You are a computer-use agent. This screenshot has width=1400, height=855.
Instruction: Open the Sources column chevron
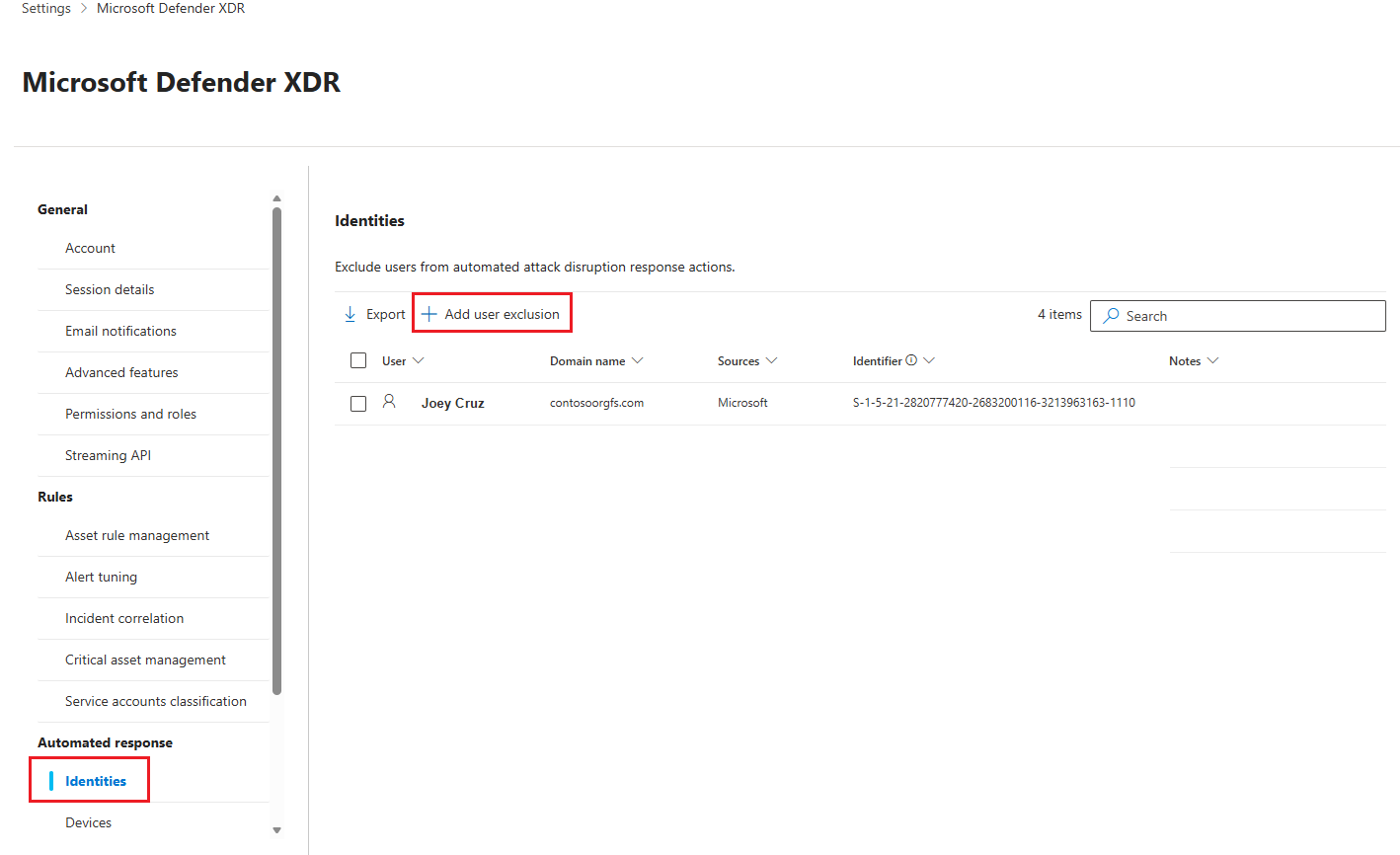click(771, 360)
